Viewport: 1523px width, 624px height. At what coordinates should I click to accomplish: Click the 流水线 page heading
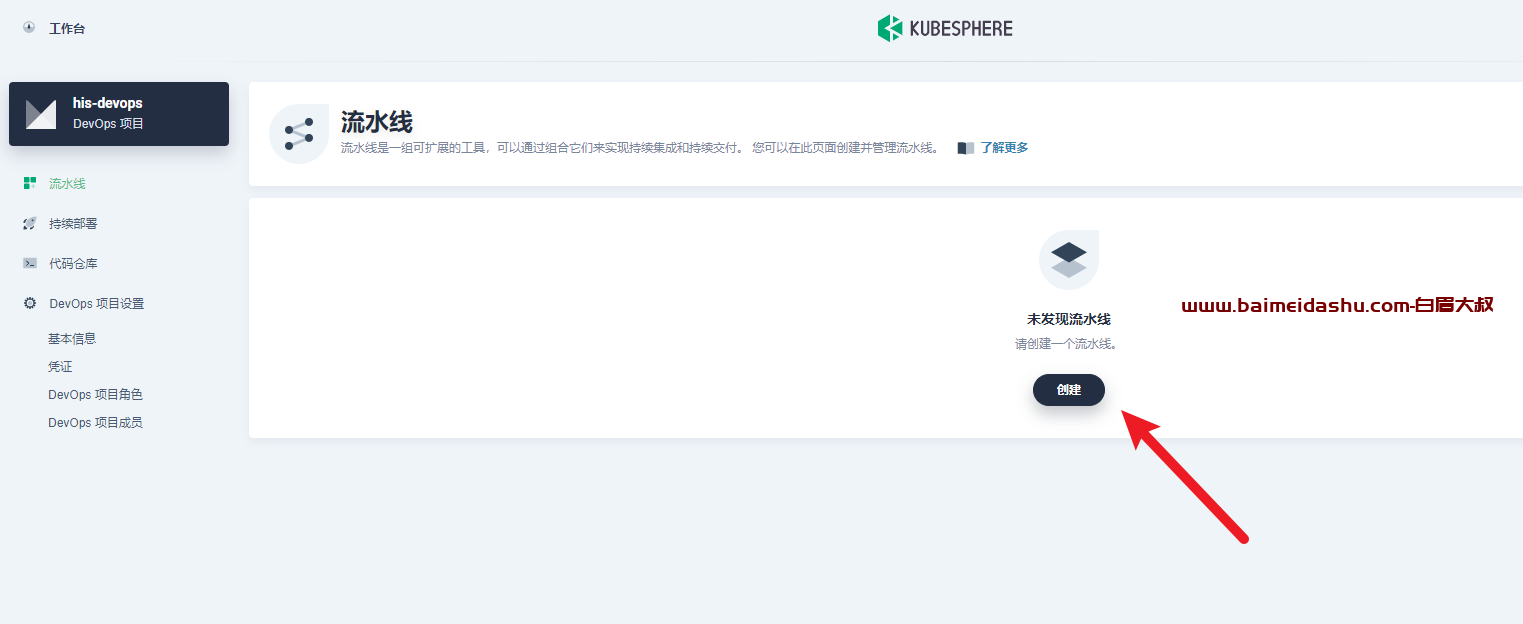coord(377,122)
